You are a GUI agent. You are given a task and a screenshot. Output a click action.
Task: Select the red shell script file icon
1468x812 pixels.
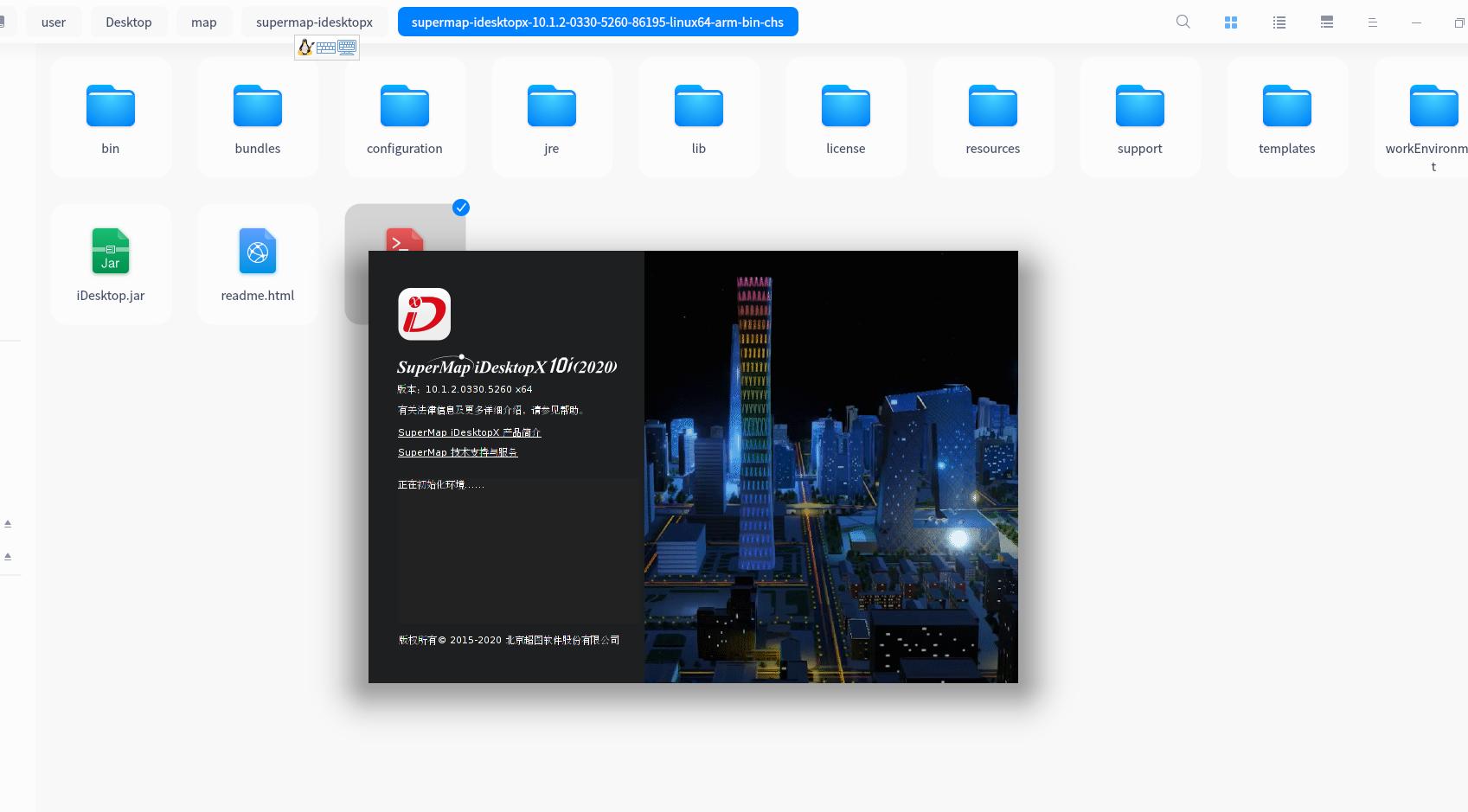click(x=405, y=240)
